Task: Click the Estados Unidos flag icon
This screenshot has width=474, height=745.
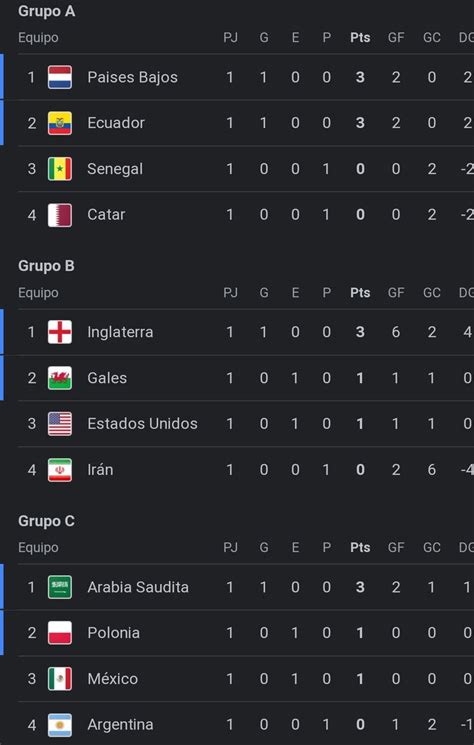Action: (x=60, y=423)
